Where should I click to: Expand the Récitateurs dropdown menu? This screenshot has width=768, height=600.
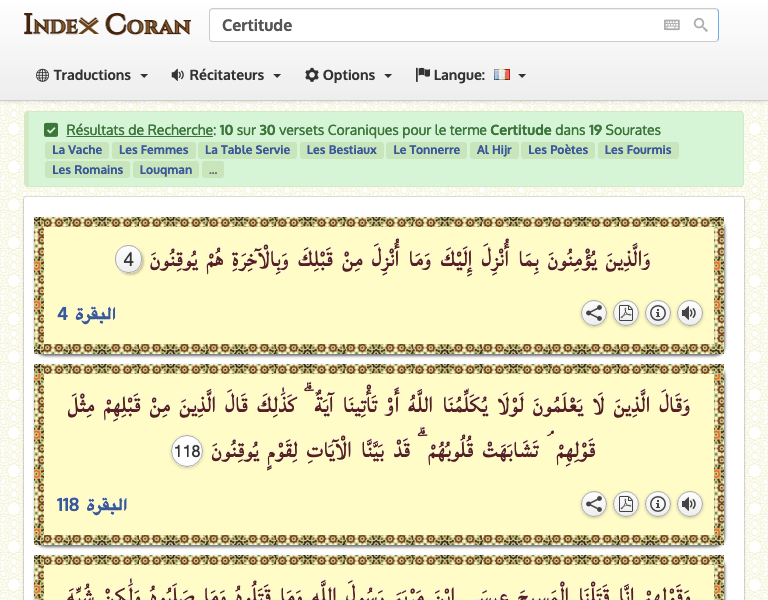(226, 75)
